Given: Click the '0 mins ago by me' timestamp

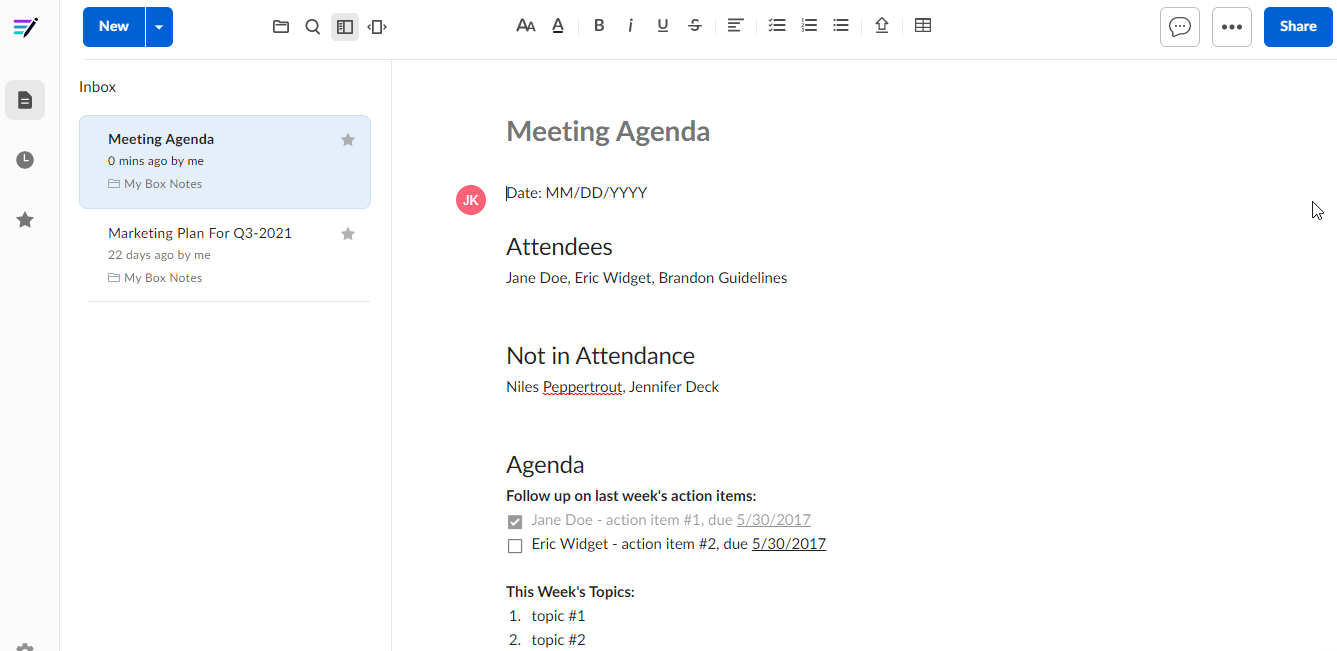Looking at the screenshot, I should 156,161.
